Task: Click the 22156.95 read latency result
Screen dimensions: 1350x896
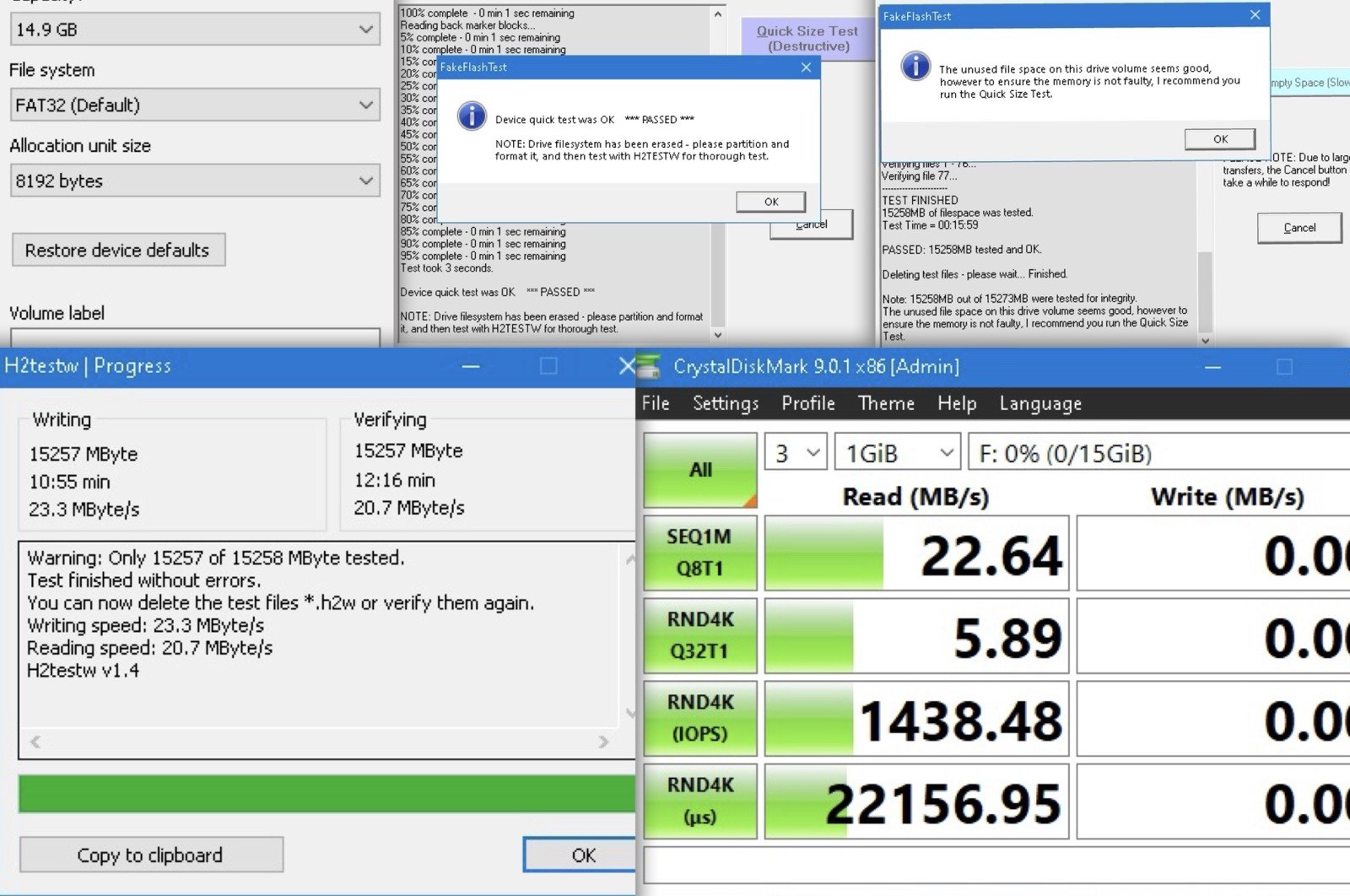Action: pos(916,801)
